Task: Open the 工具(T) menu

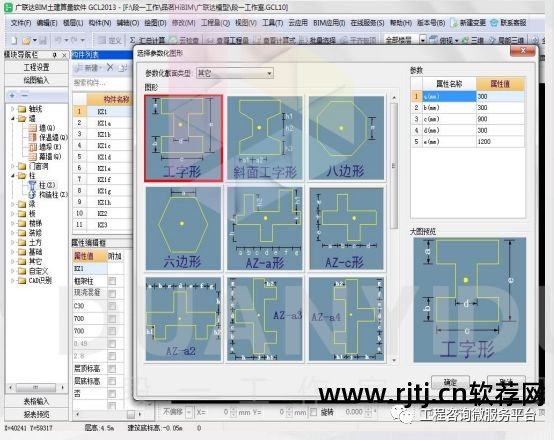Action: click(272, 23)
